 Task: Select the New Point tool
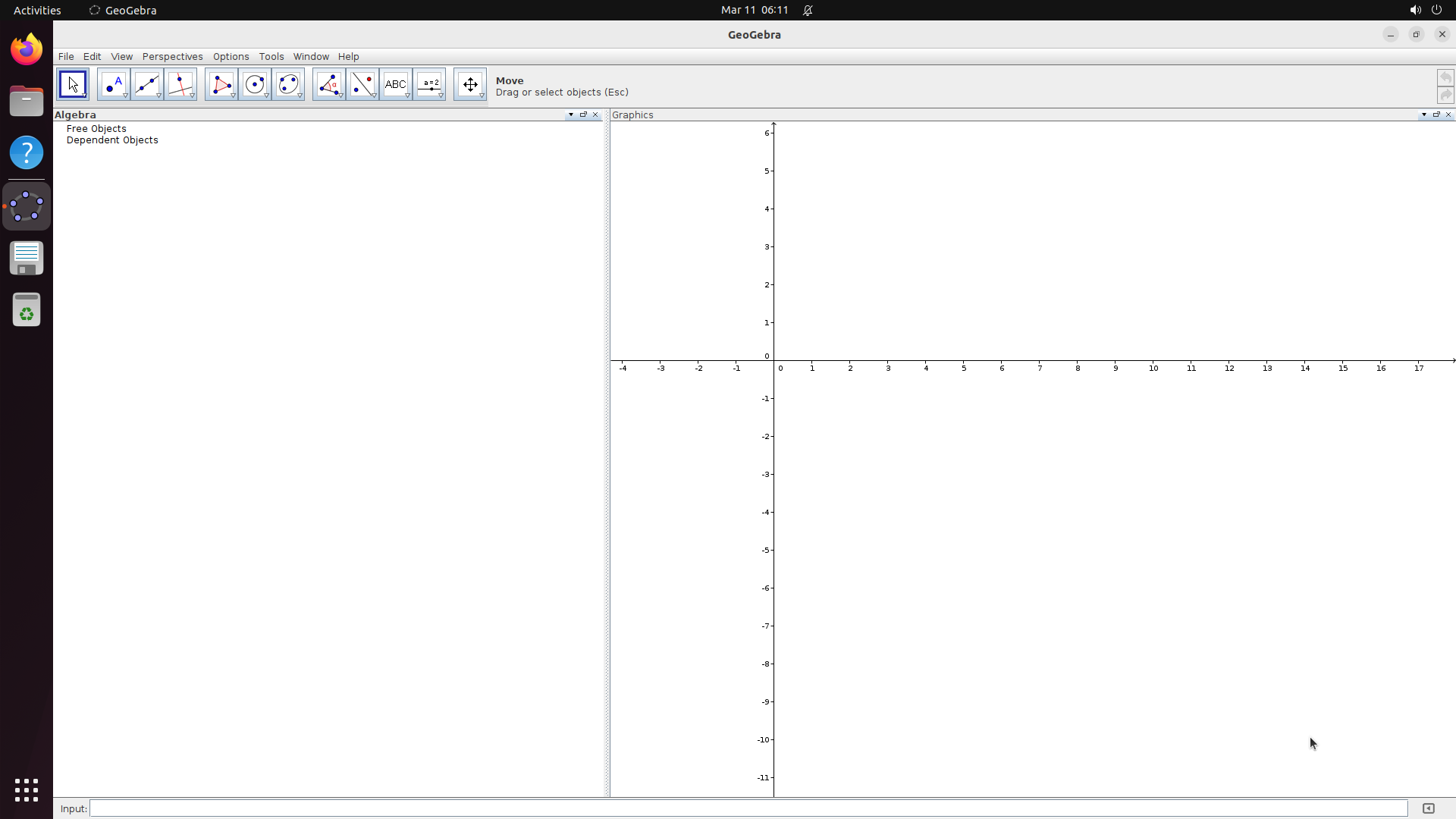[113, 83]
